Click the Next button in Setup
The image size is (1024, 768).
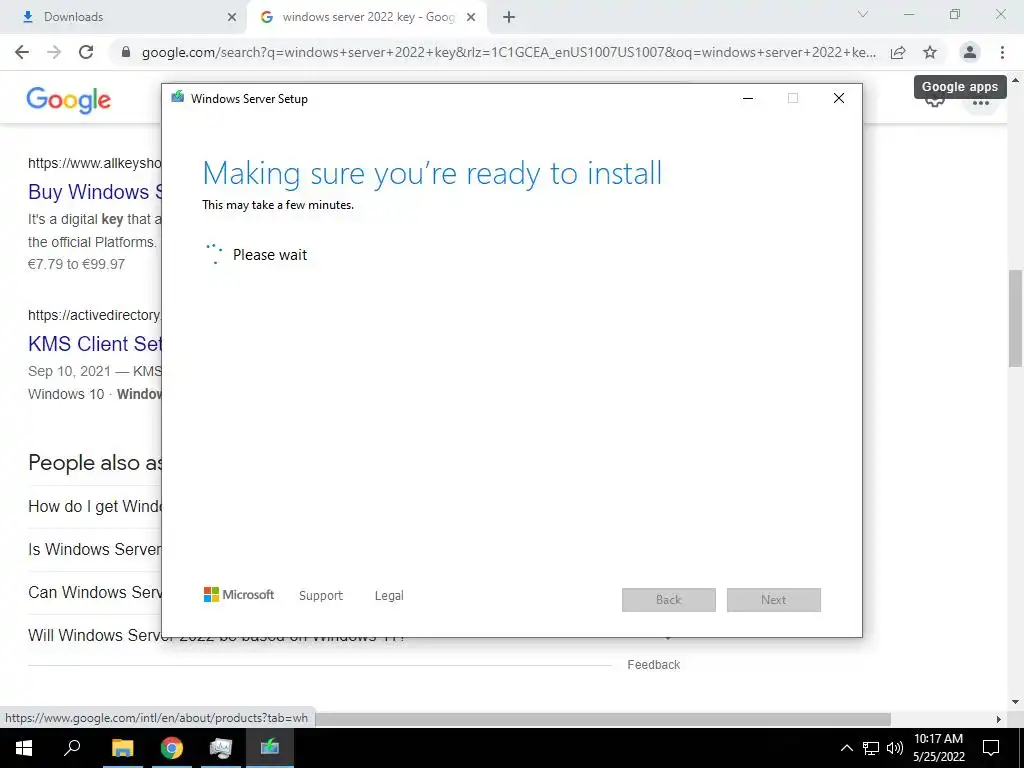point(774,600)
